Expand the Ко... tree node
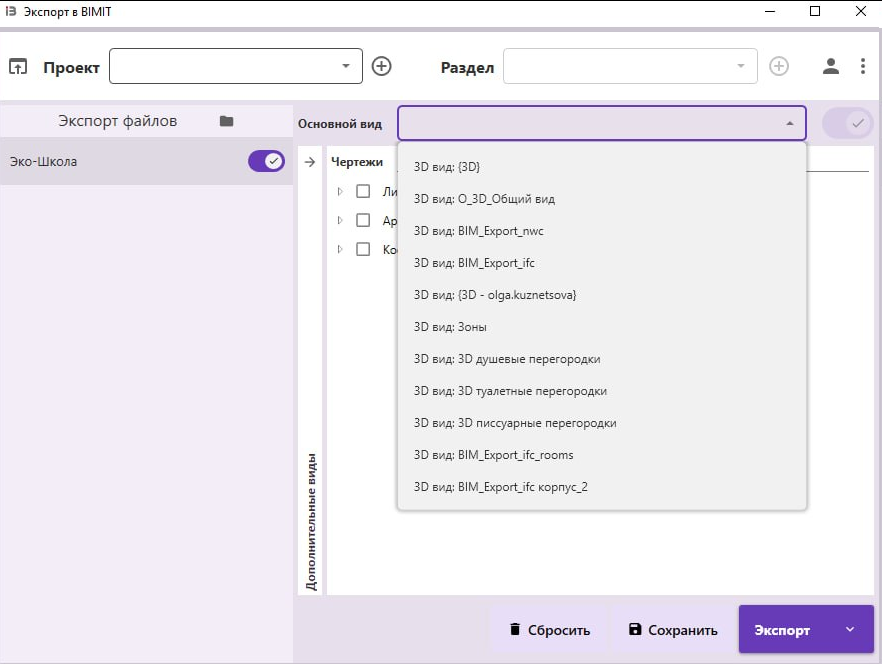882x664 pixels. point(340,249)
